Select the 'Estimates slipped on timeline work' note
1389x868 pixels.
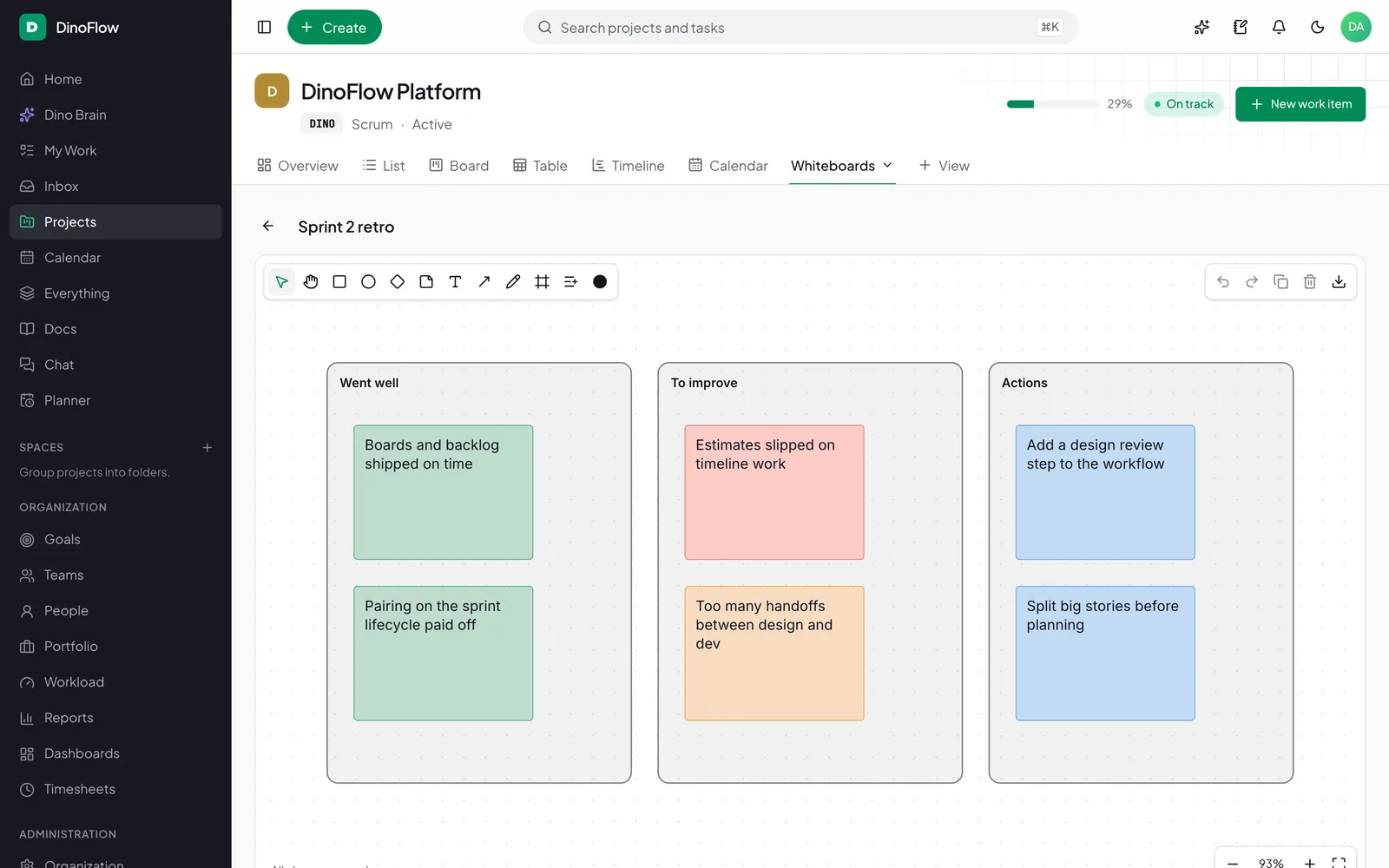tap(774, 492)
